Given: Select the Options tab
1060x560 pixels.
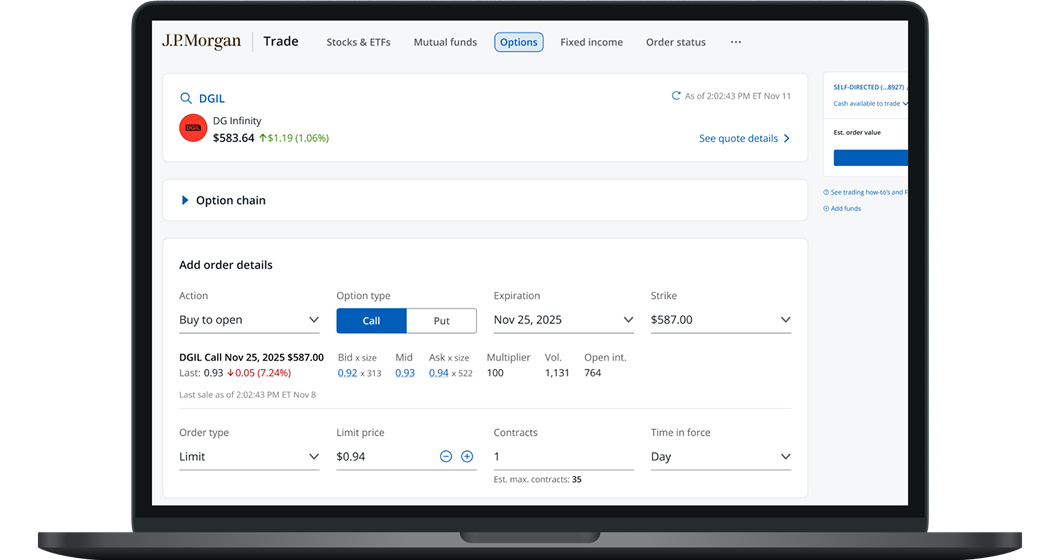Looking at the screenshot, I should [519, 42].
